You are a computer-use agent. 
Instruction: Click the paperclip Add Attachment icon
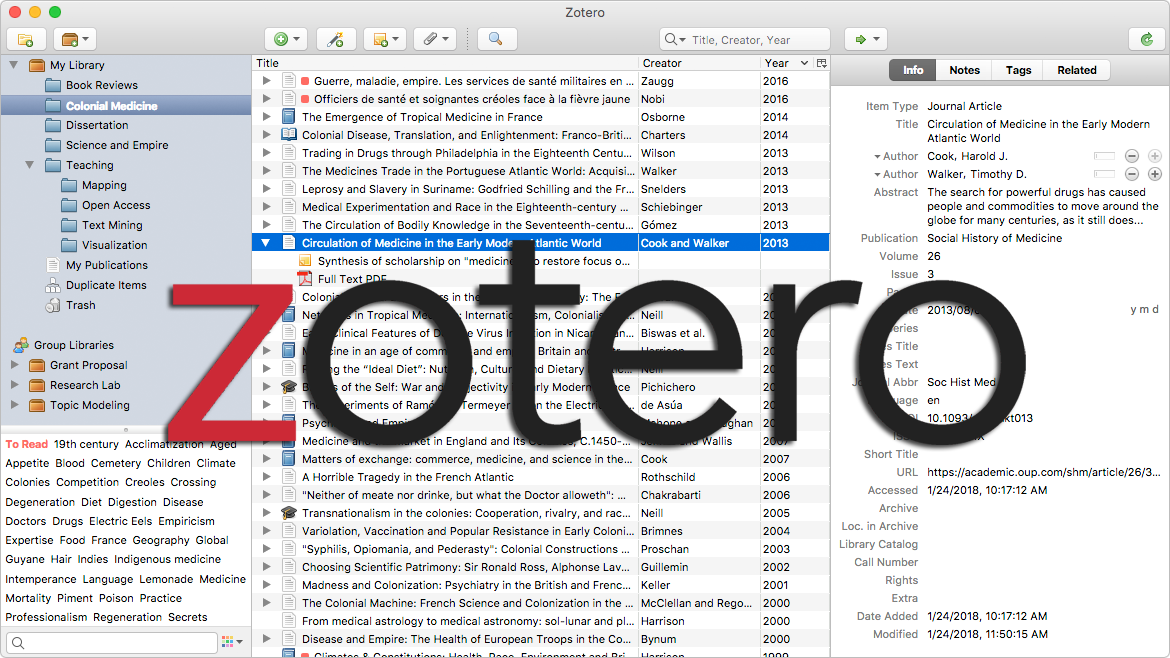pyautogui.click(x=435, y=40)
